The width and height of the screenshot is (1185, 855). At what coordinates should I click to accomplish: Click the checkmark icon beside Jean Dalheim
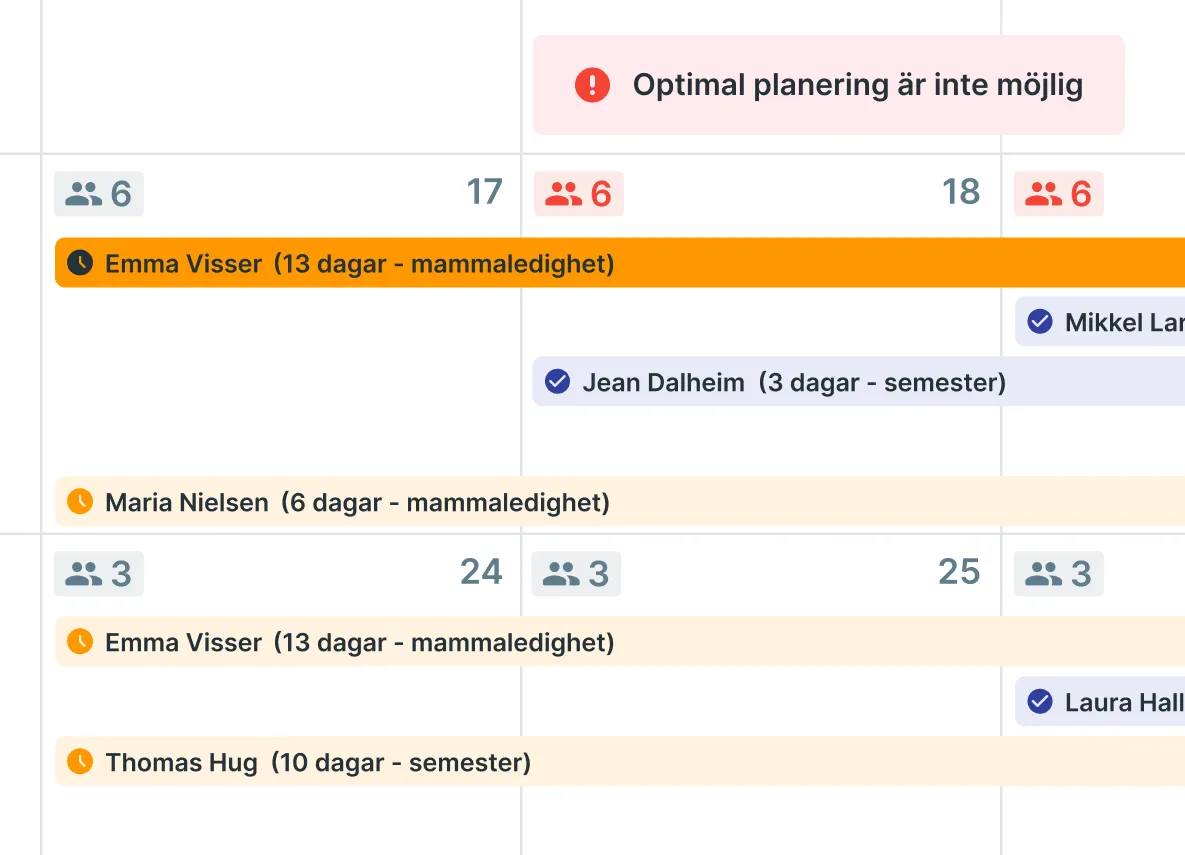tap(557, 382)
